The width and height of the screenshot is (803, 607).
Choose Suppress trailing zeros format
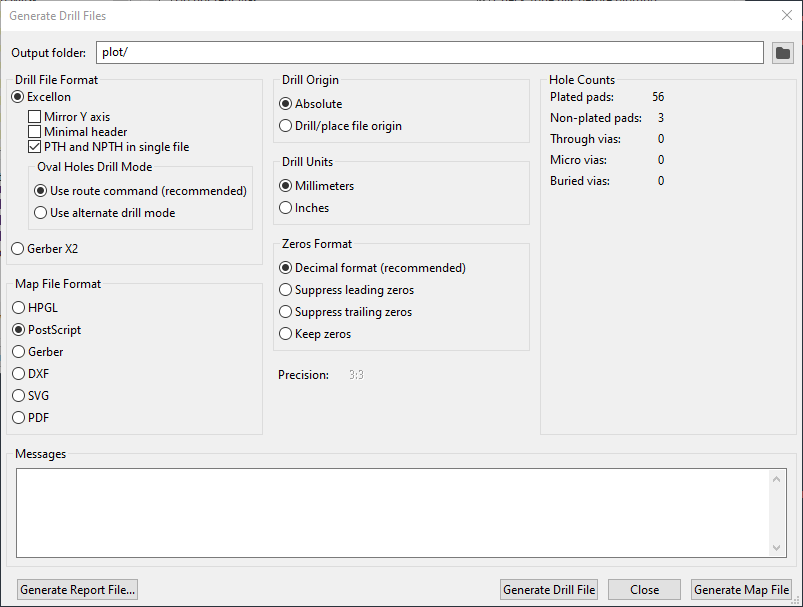(x=286, y=312)
